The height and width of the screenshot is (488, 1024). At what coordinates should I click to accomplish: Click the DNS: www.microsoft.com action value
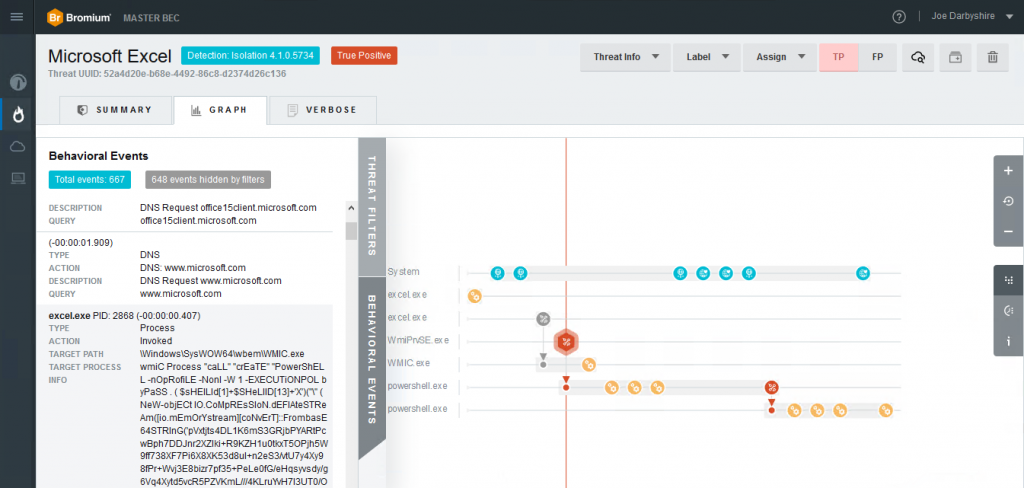pyautogui.click(x=193, y=268)
